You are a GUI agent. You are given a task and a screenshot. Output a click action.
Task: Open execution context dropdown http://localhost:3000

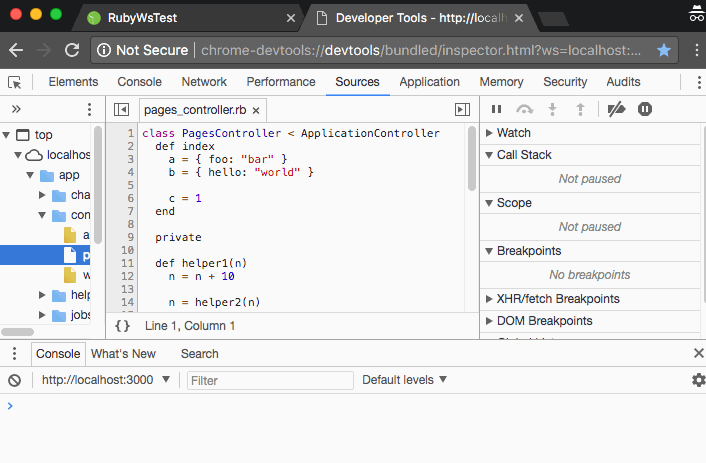106,380
